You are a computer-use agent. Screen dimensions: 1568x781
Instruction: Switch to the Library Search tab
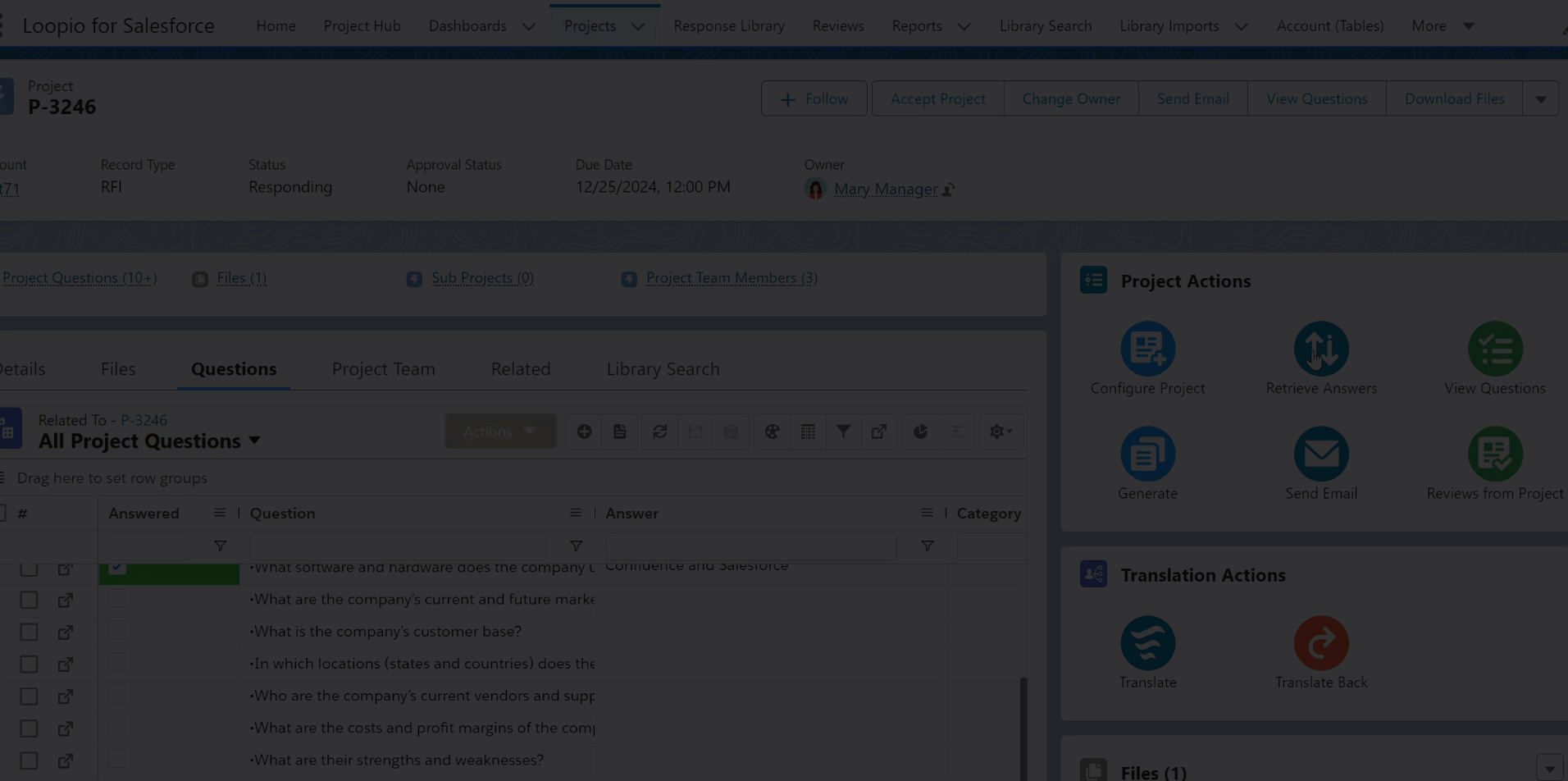(x=663, y=369)
